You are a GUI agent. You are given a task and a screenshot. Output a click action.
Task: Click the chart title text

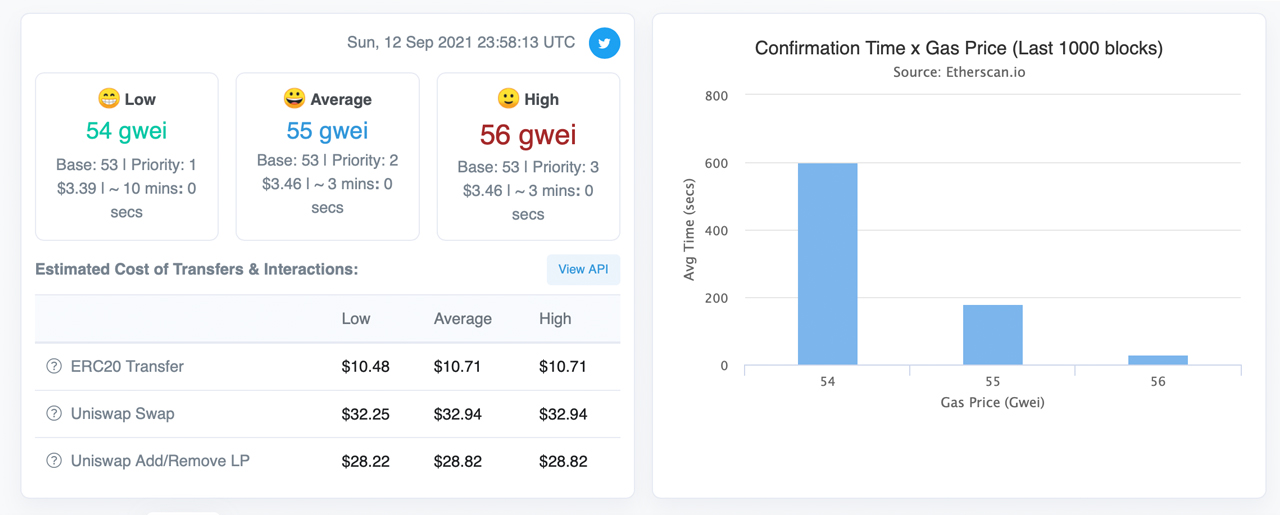958,48
